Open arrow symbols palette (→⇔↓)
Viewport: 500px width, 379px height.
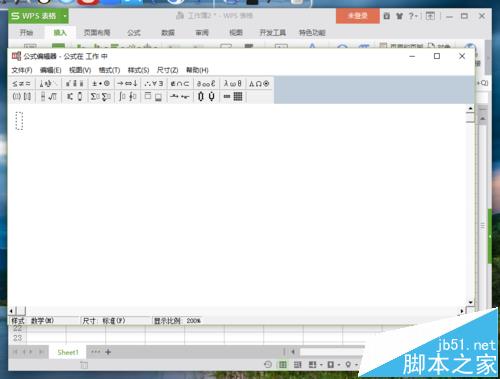coord(127,84)
